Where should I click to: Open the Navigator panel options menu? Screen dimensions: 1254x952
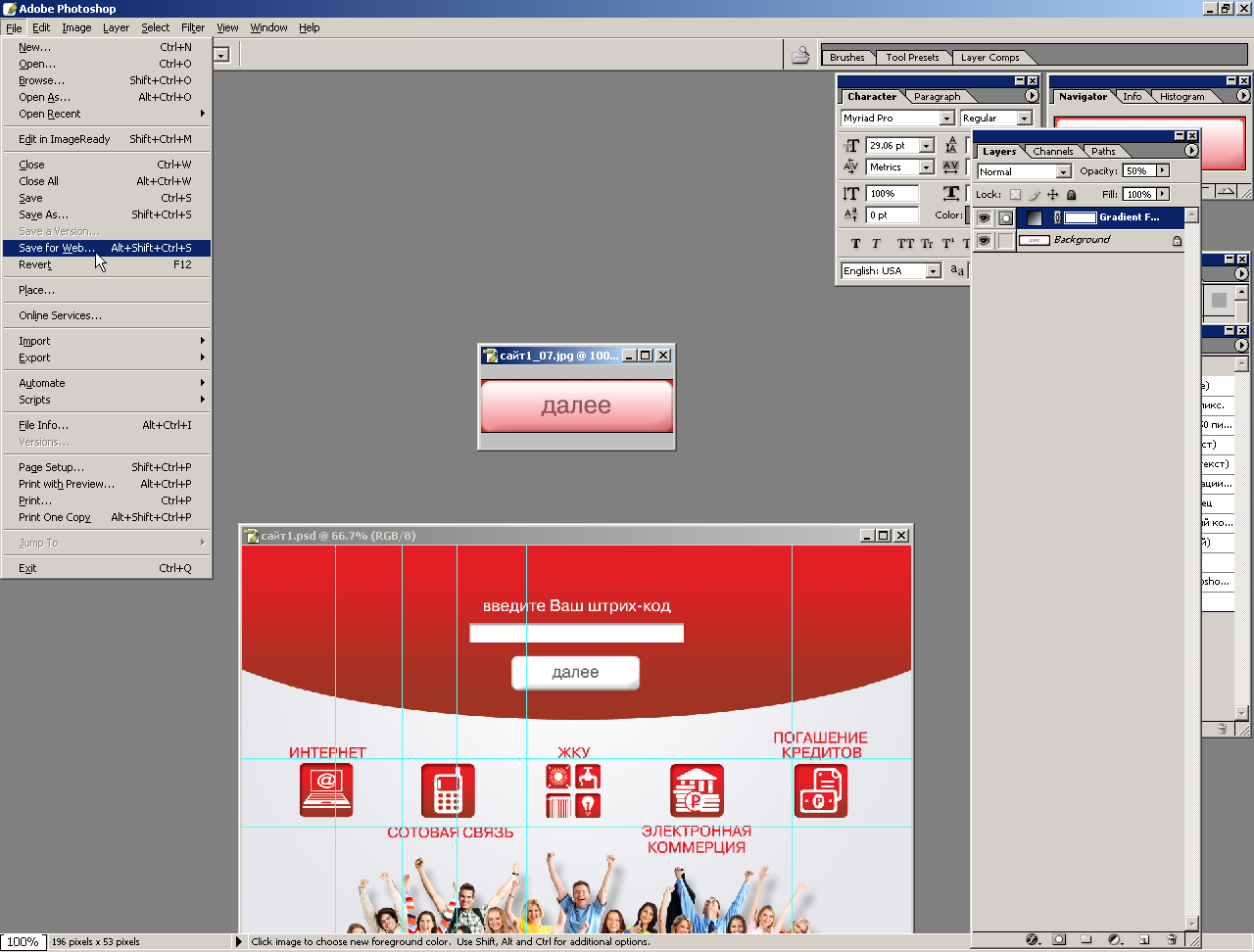[x=1243, y=96]
